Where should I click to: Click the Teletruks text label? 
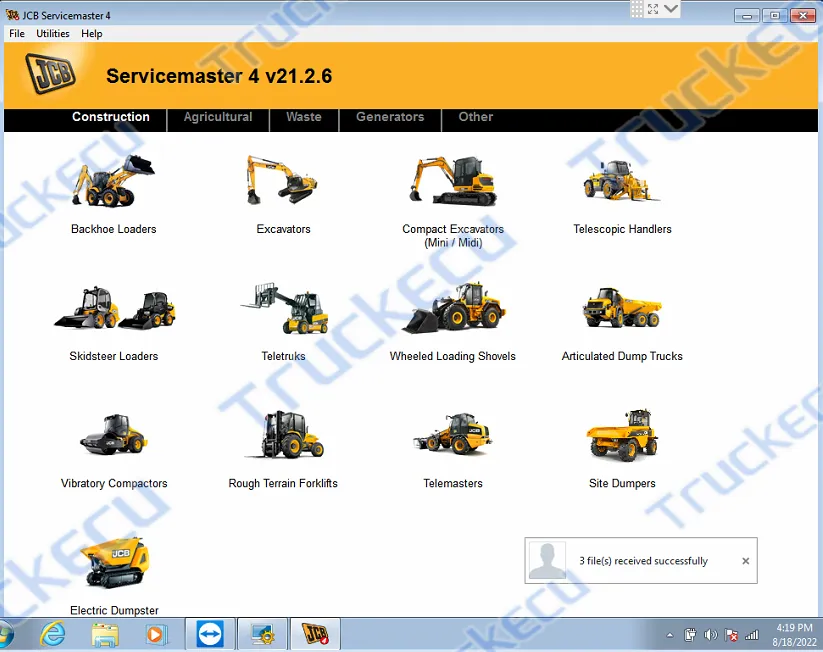click(x=283, y=356)
